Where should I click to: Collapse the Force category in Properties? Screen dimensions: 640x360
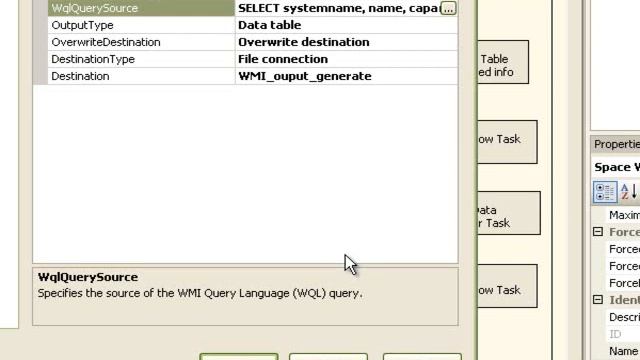[598, 232]
